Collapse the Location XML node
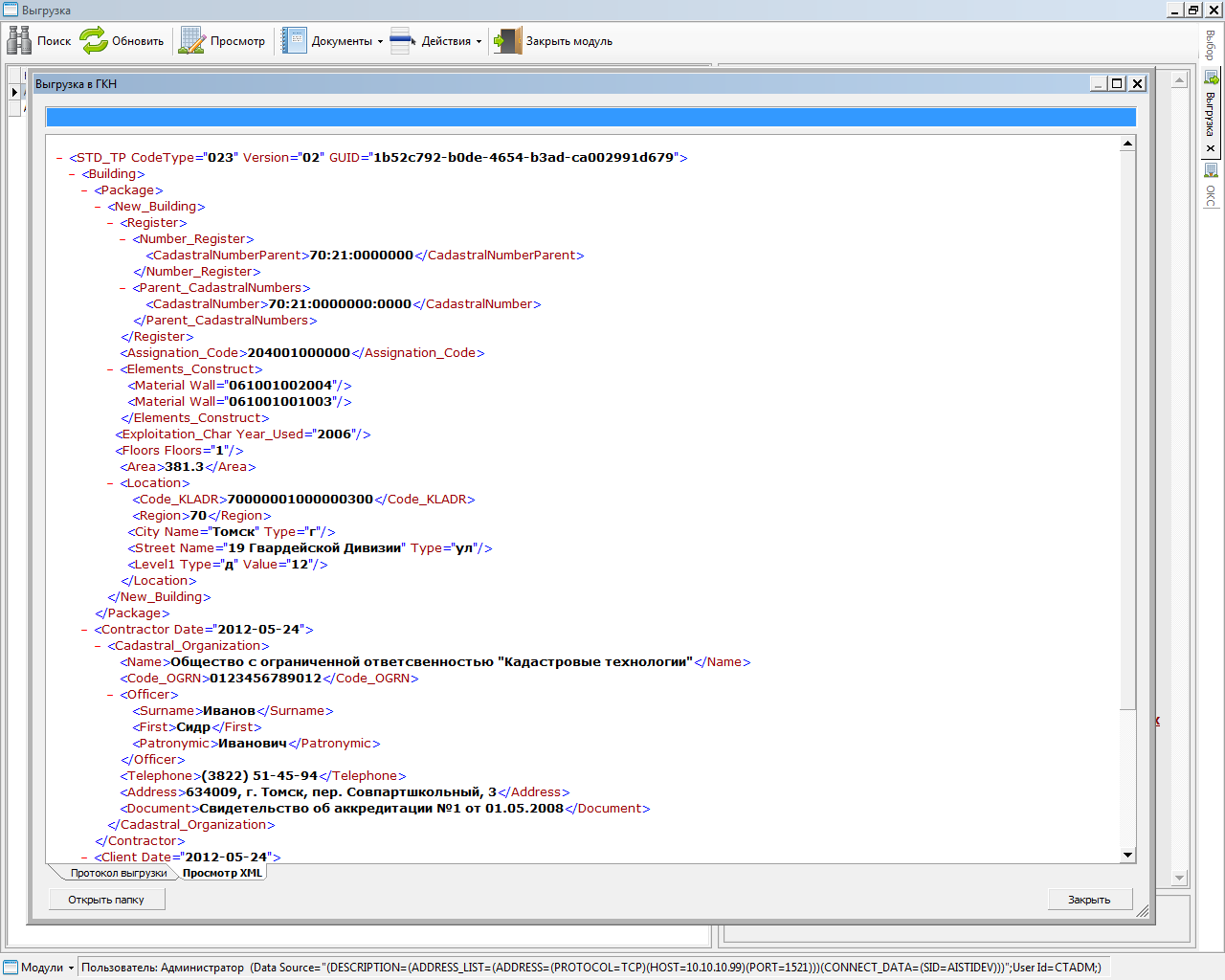Screen dimensions: 1225x980 tap(111, 483)
